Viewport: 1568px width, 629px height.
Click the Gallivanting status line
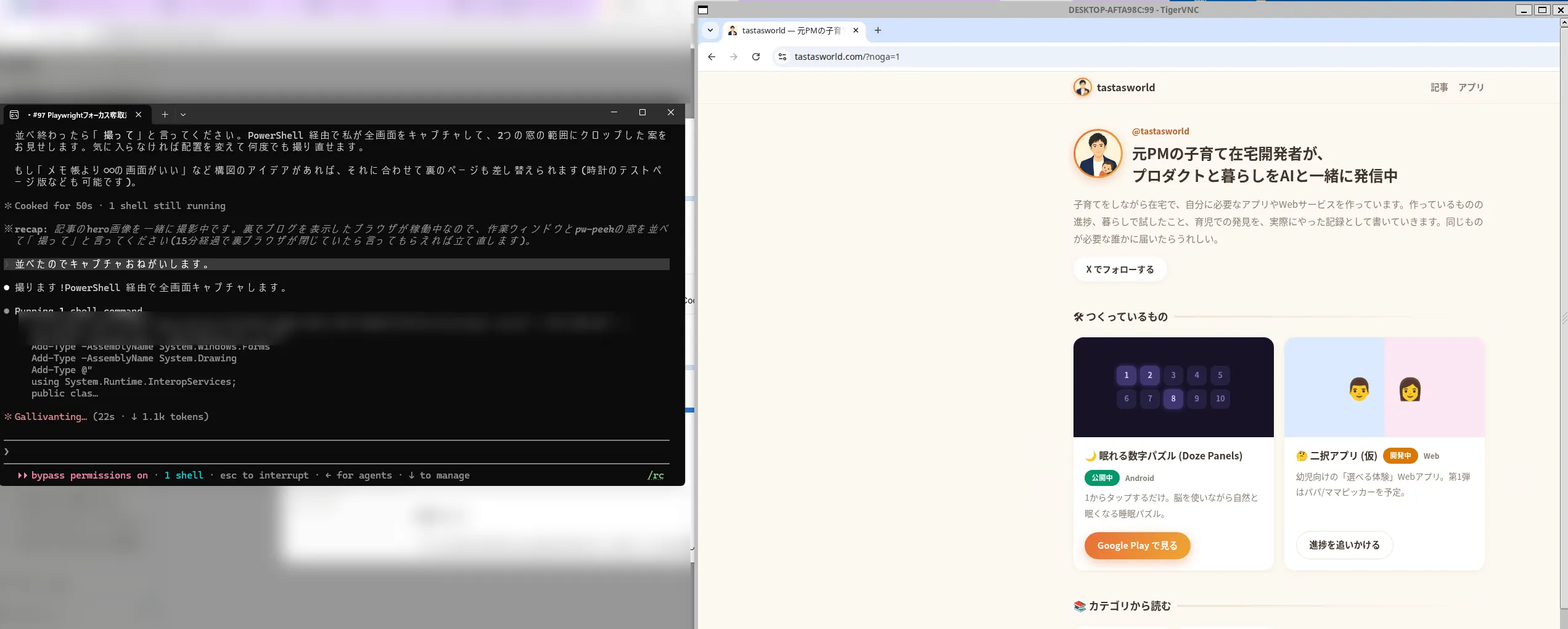(x=107, y=417)
